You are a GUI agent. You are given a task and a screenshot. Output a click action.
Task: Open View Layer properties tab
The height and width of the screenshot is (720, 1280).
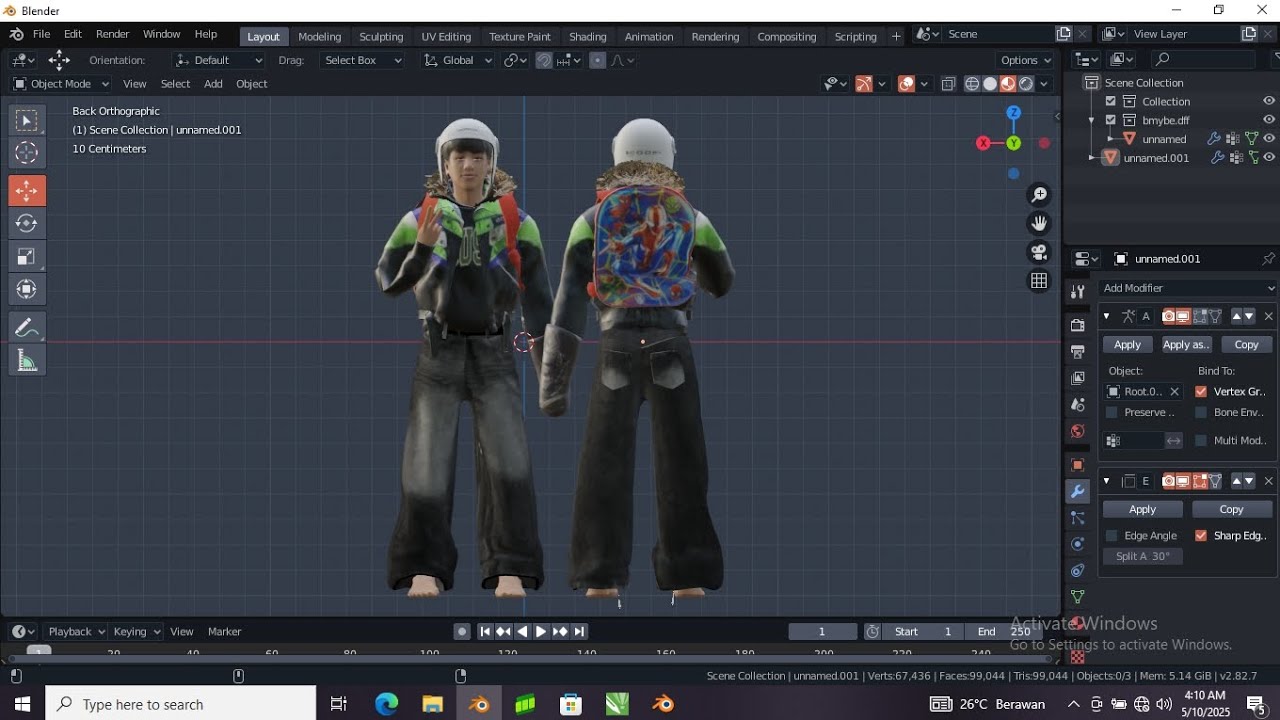(1078, 378)
